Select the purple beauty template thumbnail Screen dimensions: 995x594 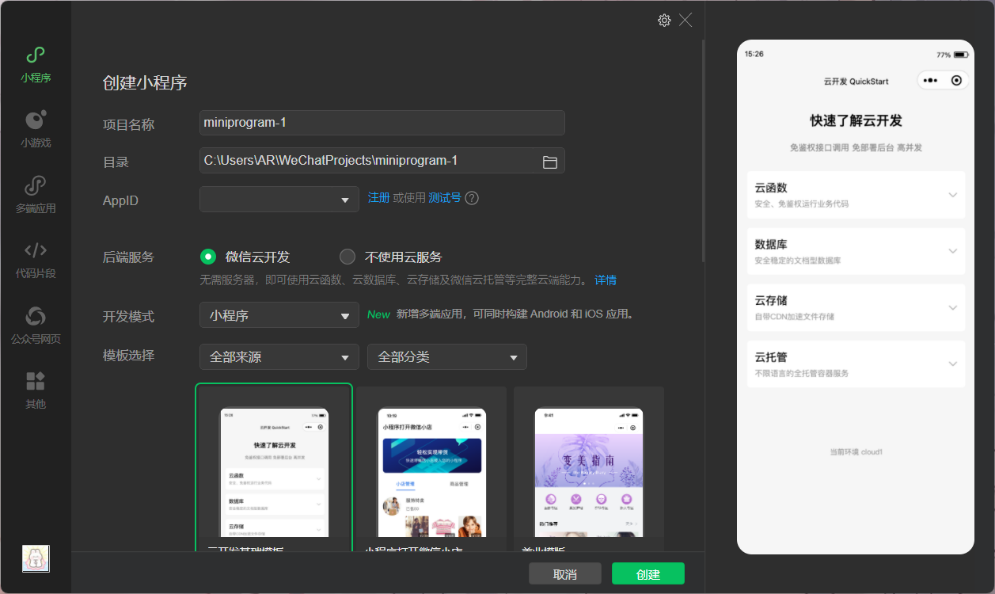[x=589, y=470]
